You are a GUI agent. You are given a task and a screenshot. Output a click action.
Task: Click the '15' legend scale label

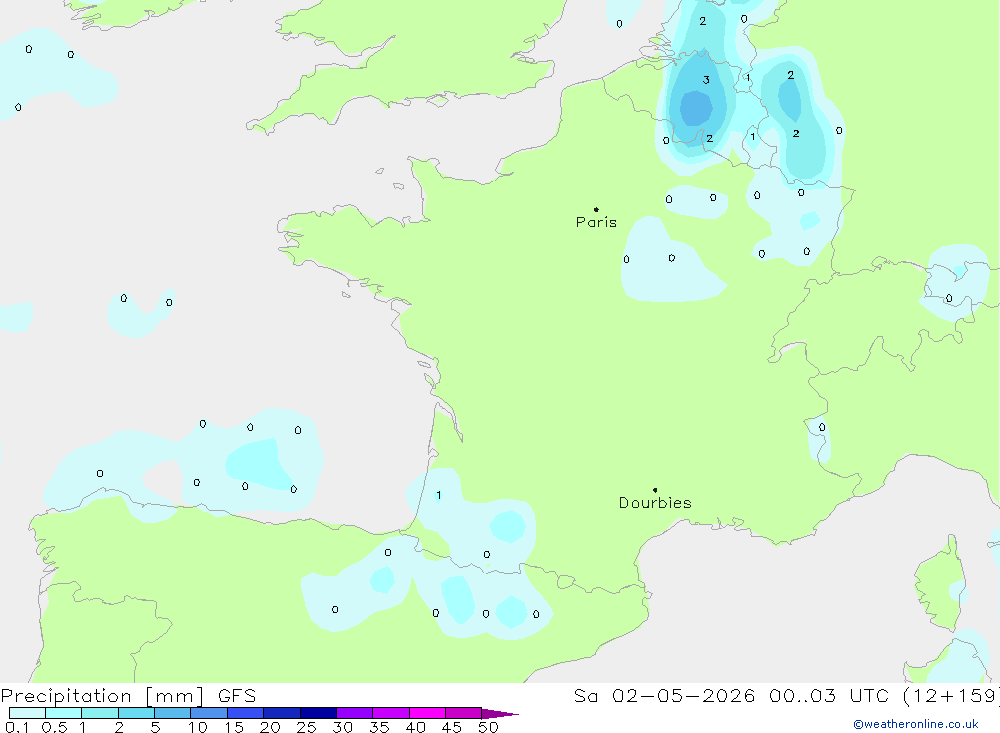[x=234, y=727]
